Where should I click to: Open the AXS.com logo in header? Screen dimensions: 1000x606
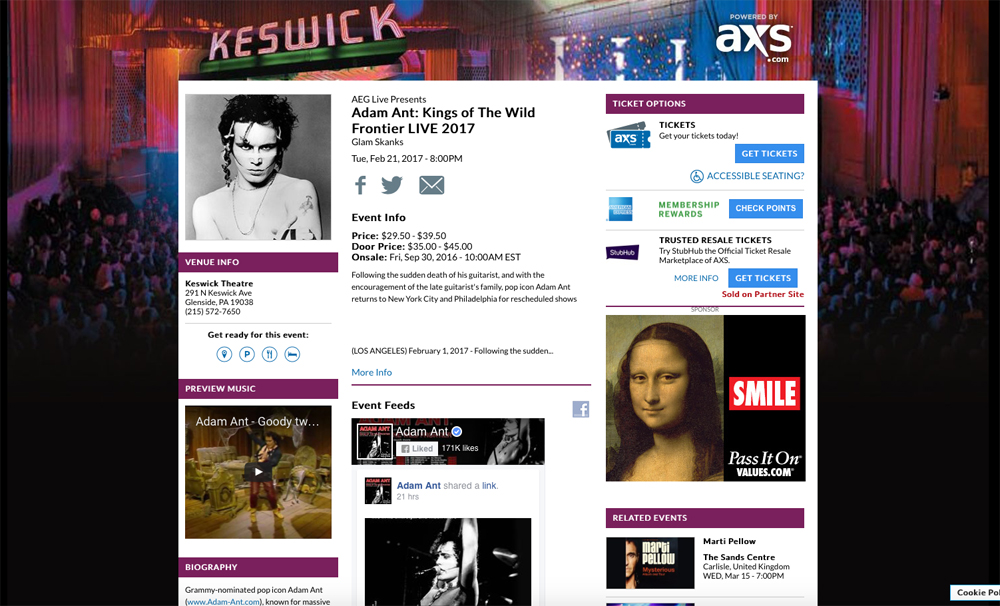(753, 40)
